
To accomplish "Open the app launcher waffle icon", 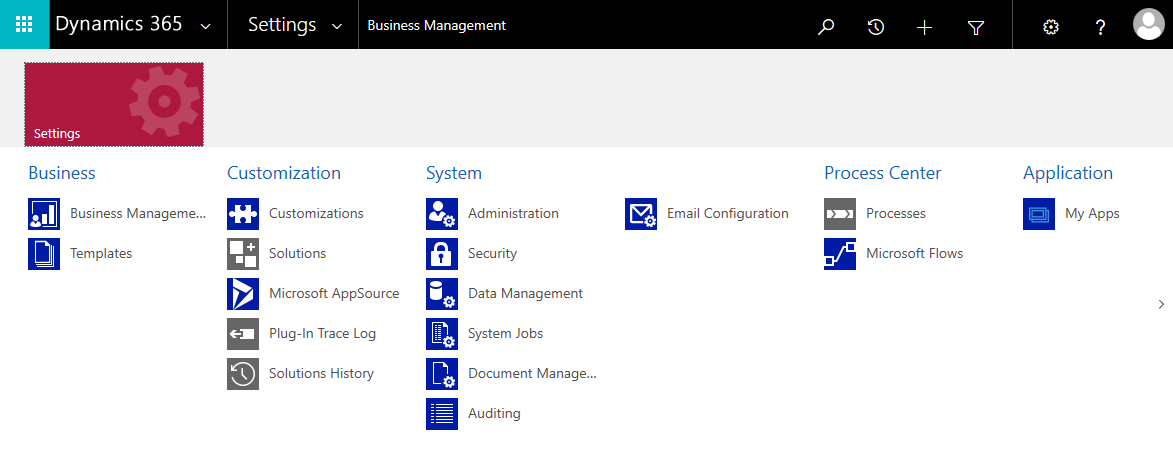I will pyautogui.click(x=24, y=25).
